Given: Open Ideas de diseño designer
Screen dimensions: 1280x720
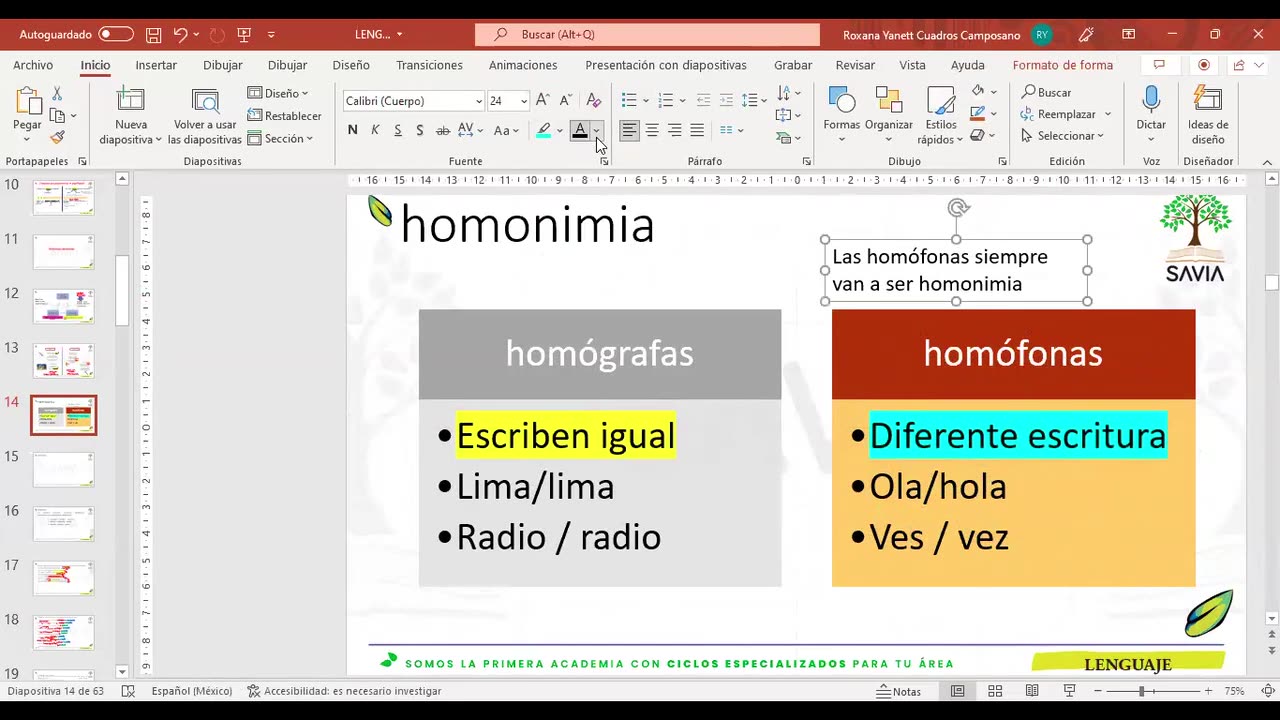Looking at the screenshot, I should tap(1208, 115).
